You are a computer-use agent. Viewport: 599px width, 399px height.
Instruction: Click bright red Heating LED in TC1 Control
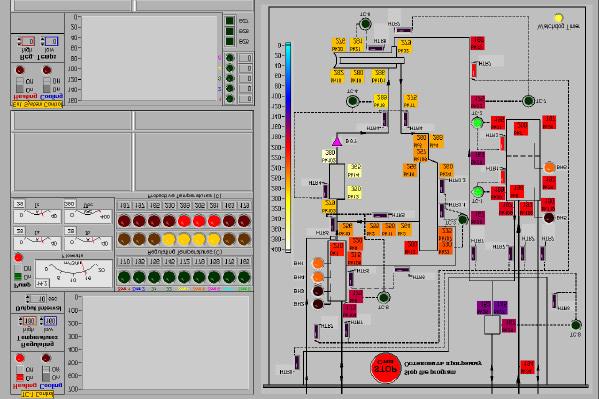tap(20, 358)
